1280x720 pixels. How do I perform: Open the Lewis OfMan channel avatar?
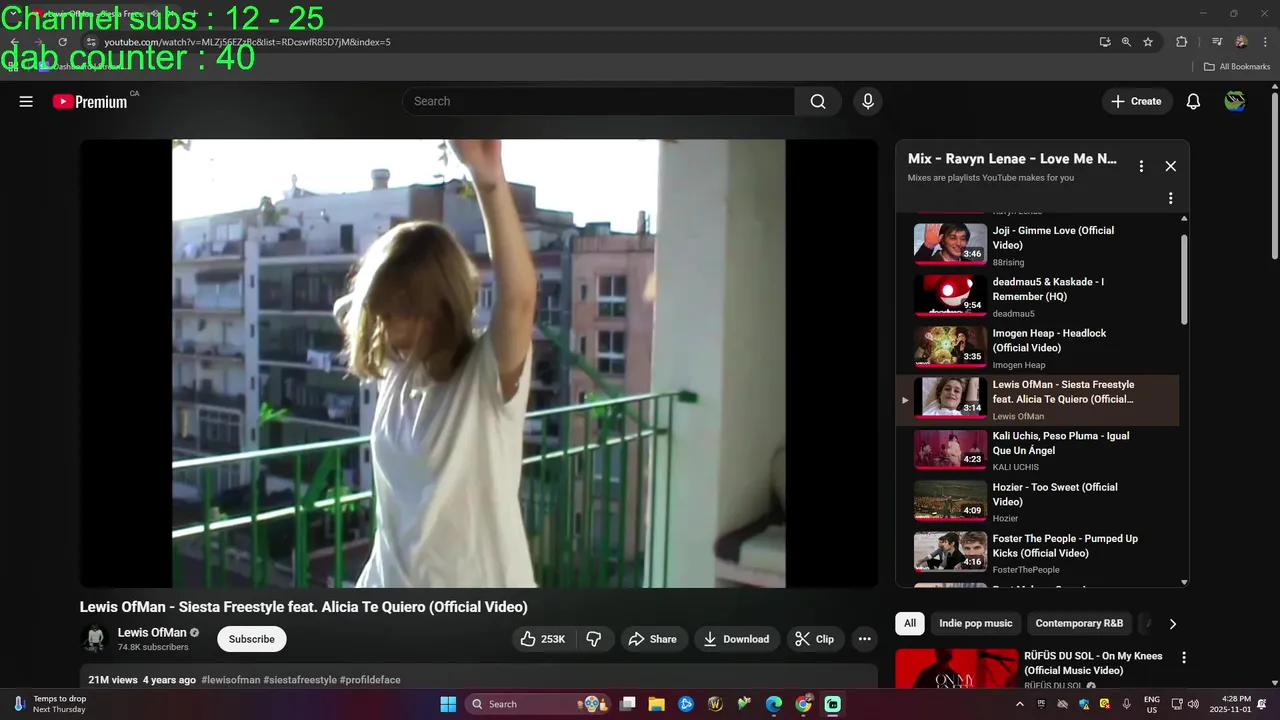point(95,639)
